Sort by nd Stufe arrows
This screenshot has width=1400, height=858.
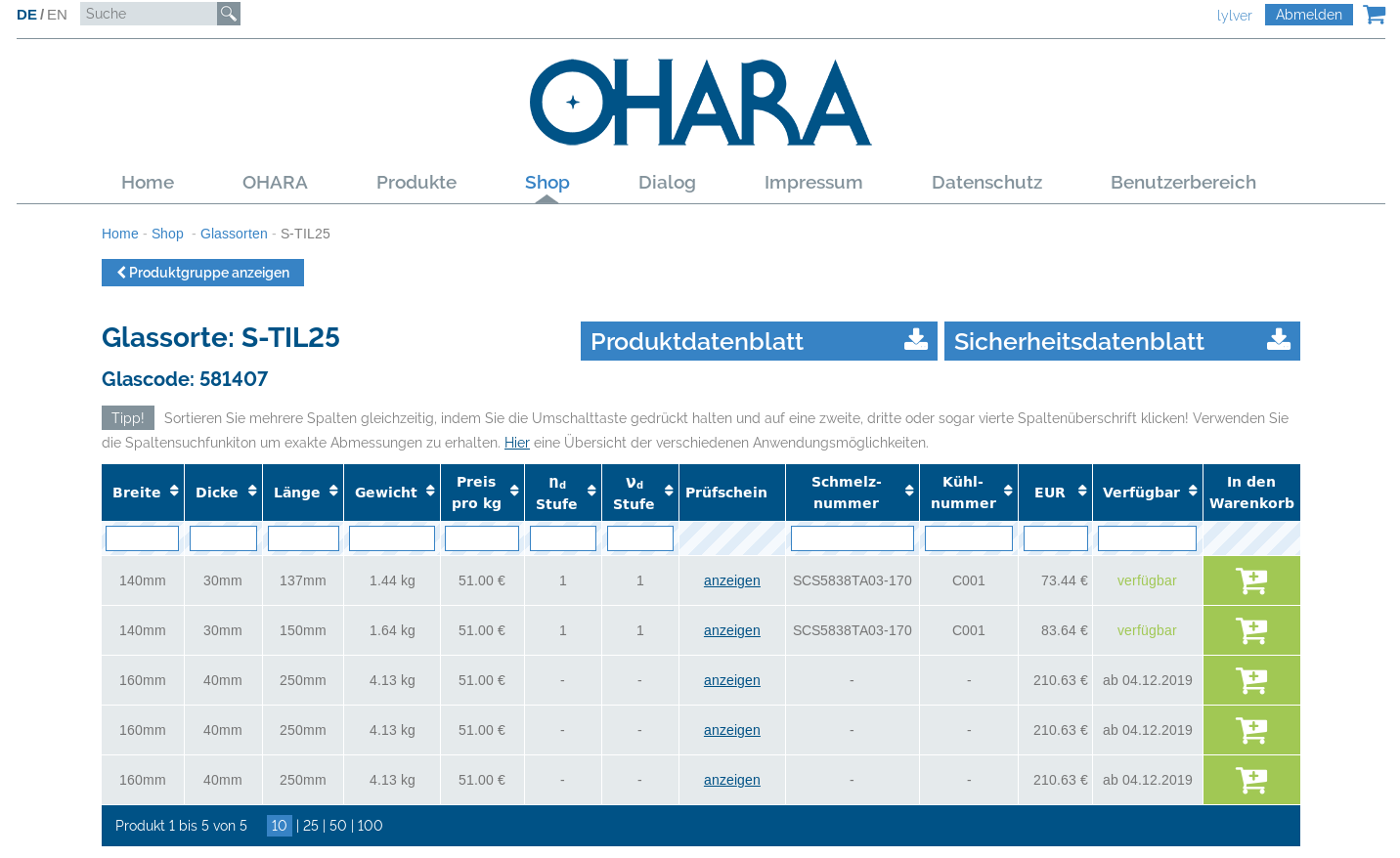point(591,491)
